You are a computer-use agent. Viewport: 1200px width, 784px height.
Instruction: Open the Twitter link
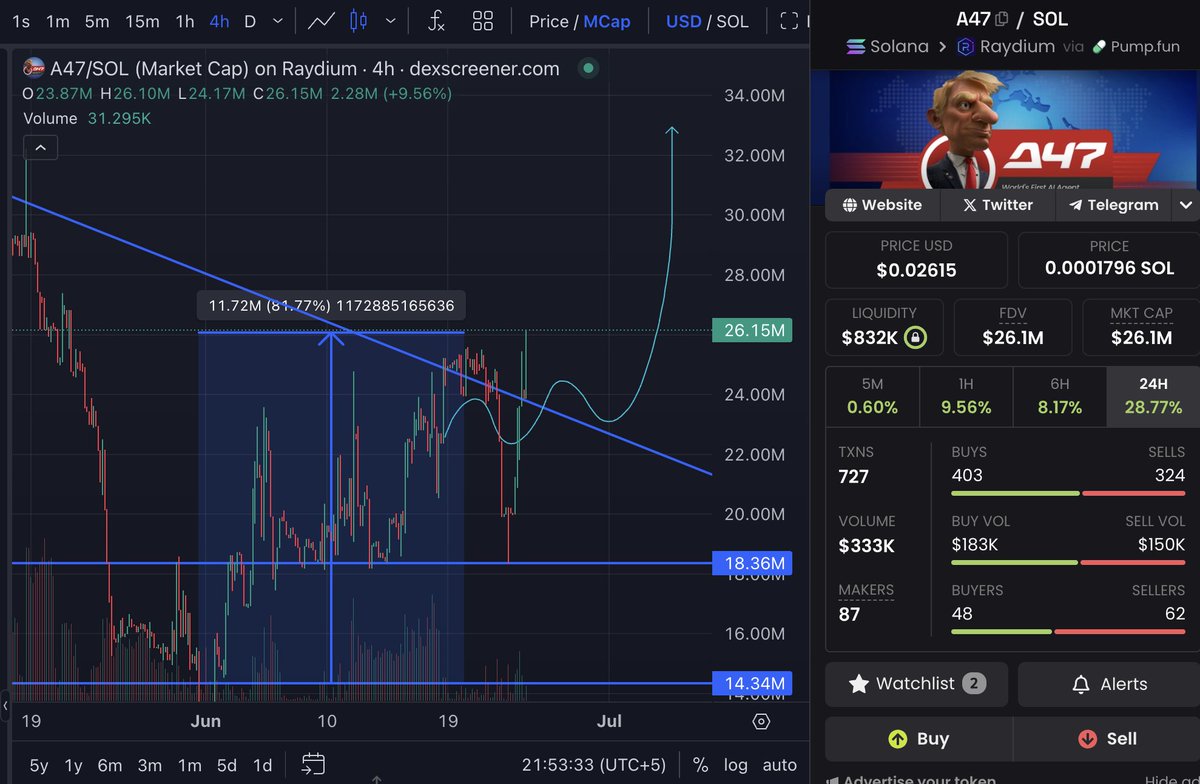(x=997, y=205)
